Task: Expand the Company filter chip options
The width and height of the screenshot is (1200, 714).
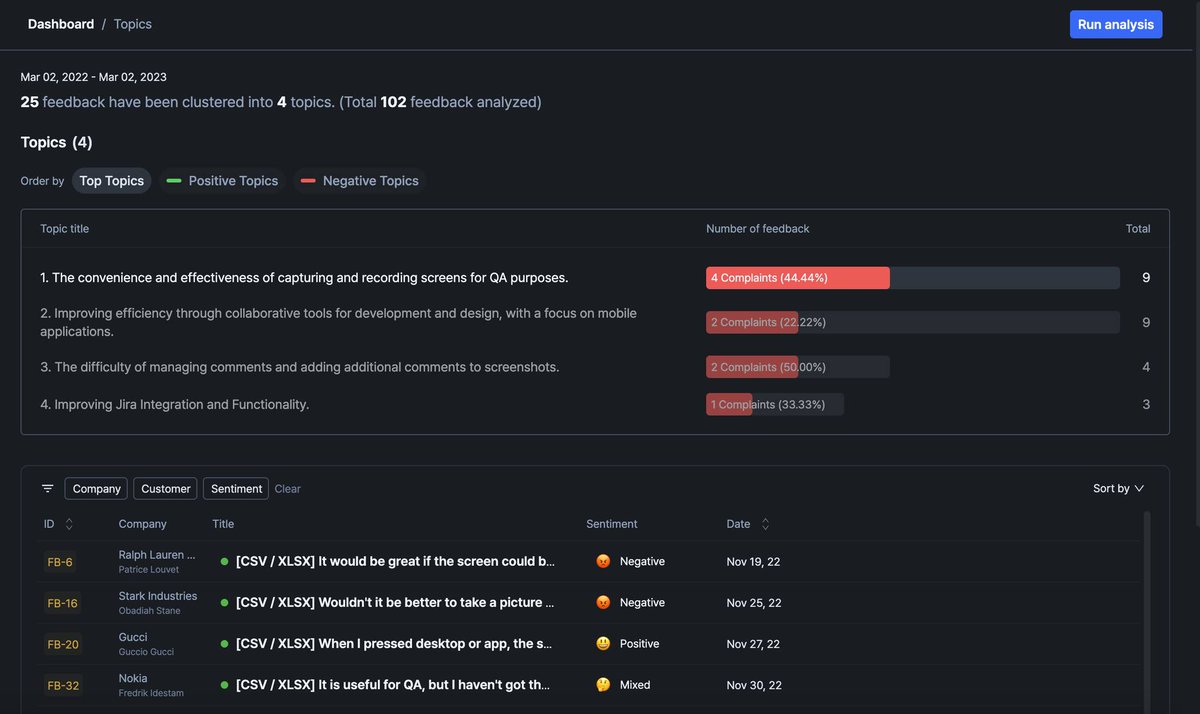Action: tap(95, 486)
